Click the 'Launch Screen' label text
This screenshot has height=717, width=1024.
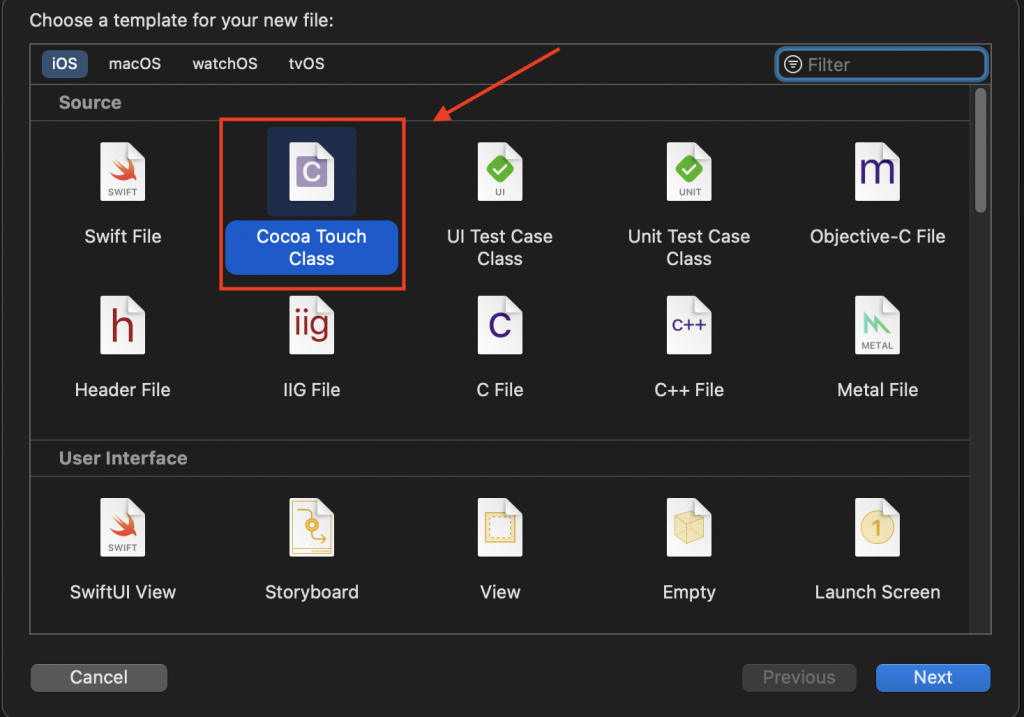877,592
